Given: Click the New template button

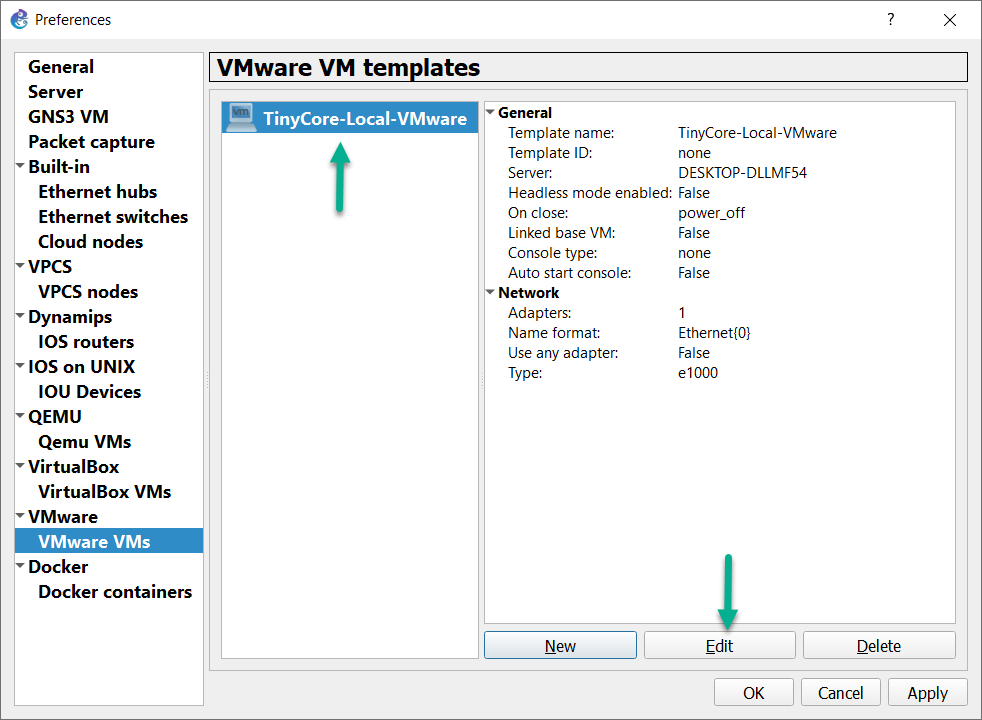Looking at the screenshot, I should (x=560, y=645).
